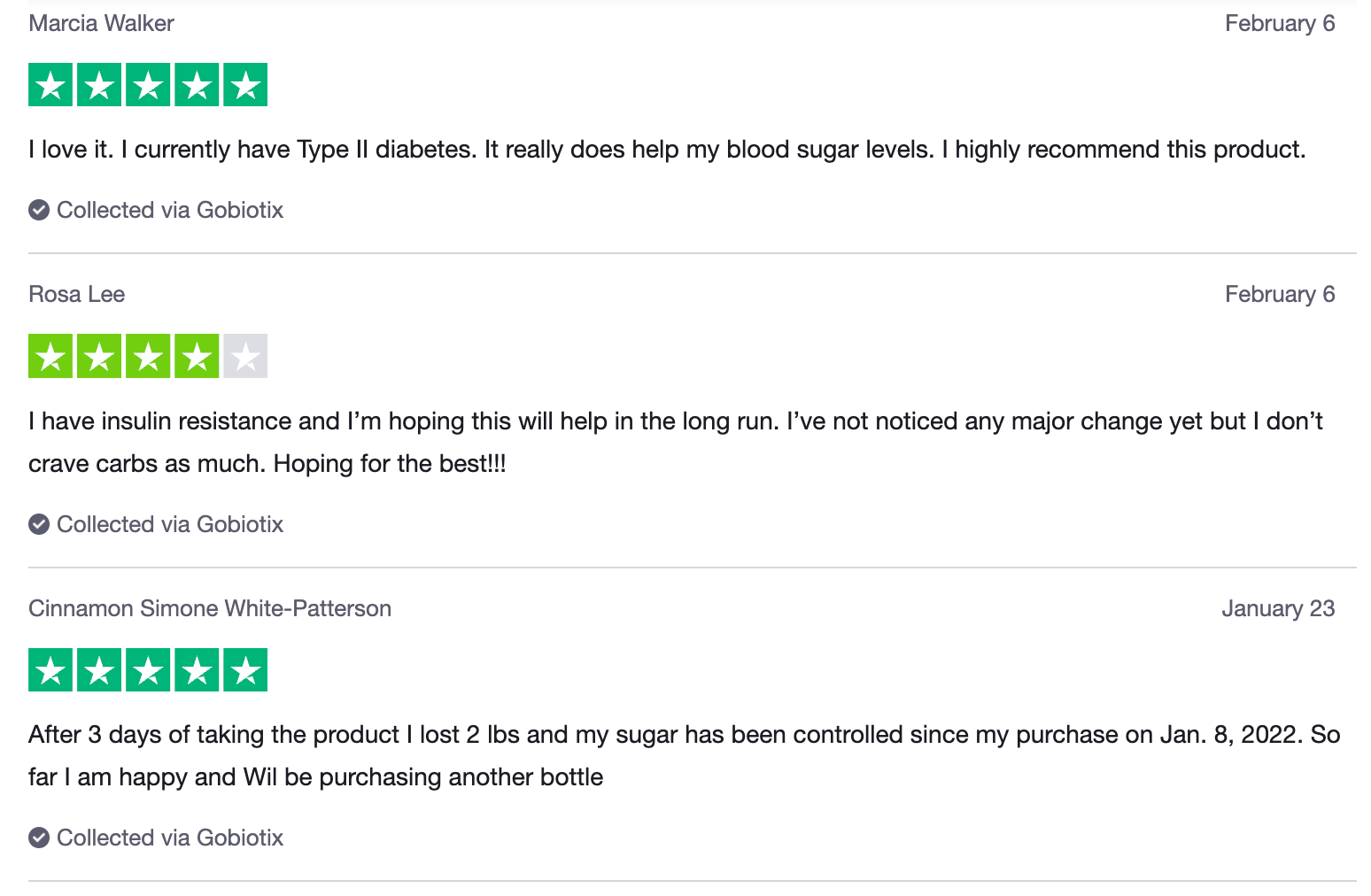Click fifth star of Cinnamon Simone White-Patterson's rating

click(x=245, y=670)
